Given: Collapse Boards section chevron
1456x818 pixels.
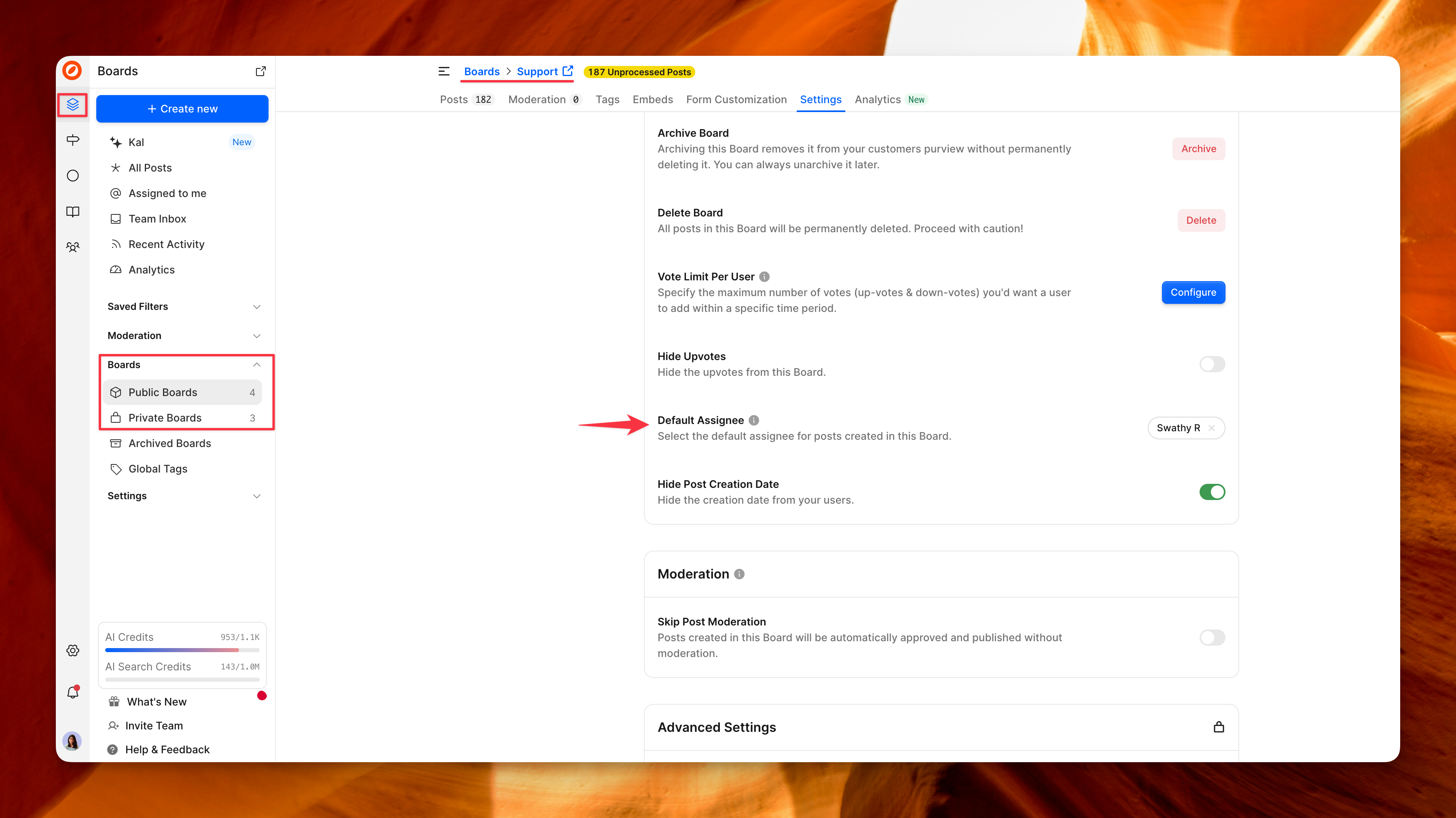Looking at the screenshot, I should pyautogui.click(x=256, y=364).
